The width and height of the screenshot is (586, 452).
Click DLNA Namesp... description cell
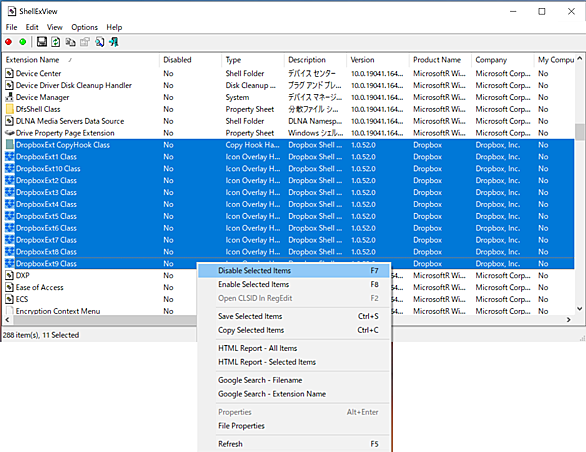(315, 121)
